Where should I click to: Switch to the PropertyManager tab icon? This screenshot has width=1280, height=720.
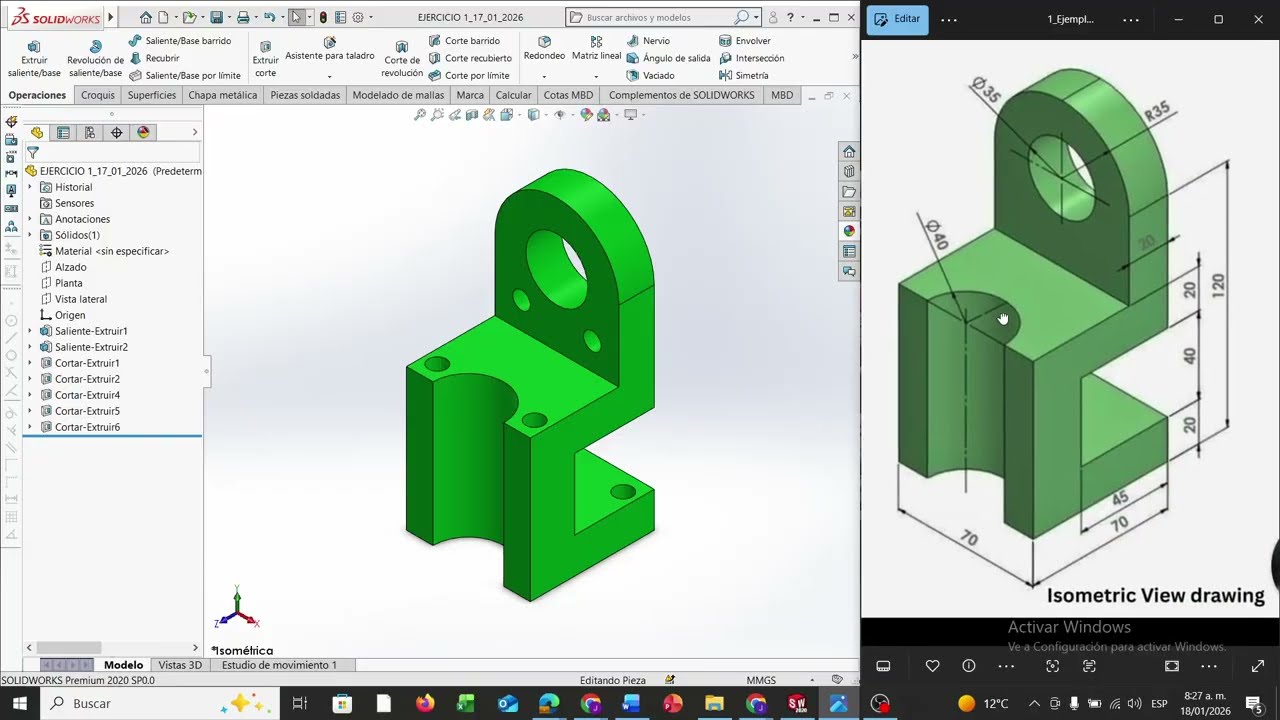click(x=63, y=132)
